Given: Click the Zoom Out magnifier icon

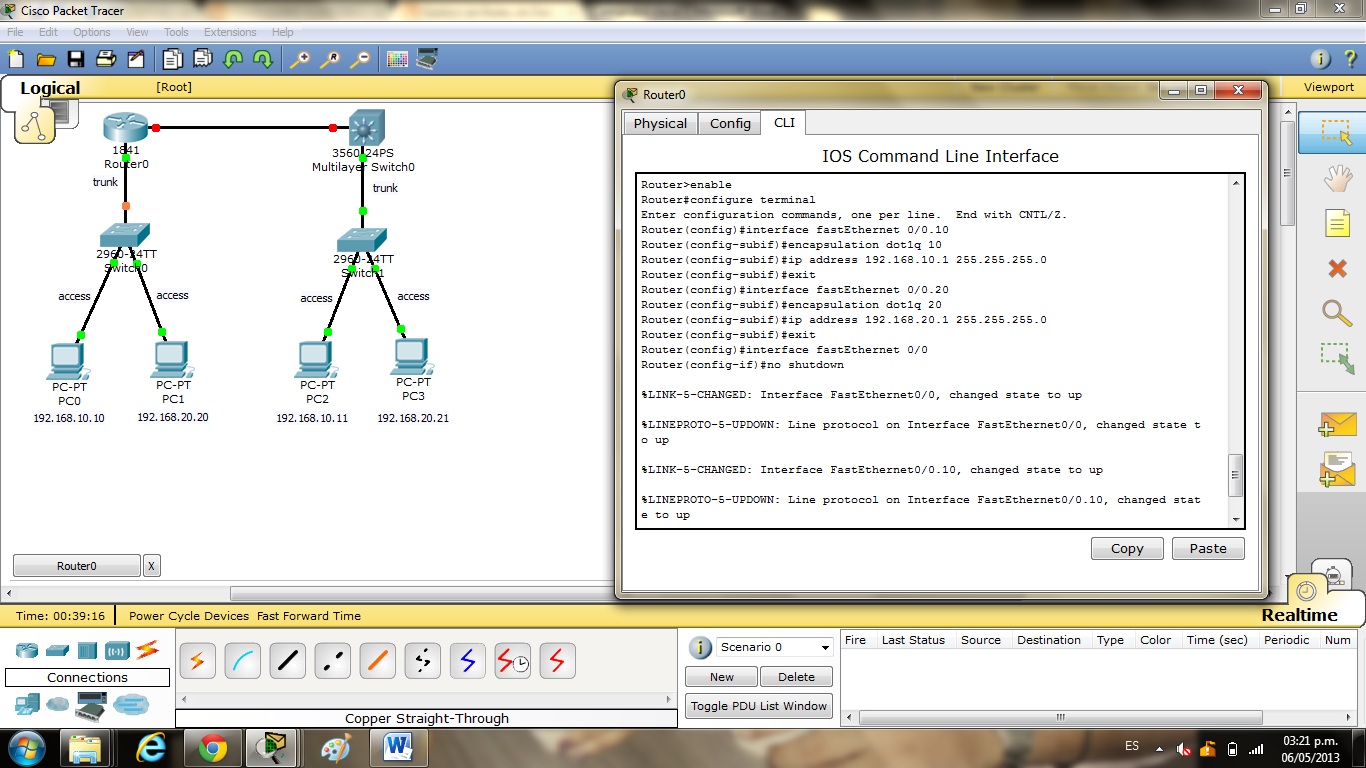Looking at the screenshot, I should [x=360, y=59].
